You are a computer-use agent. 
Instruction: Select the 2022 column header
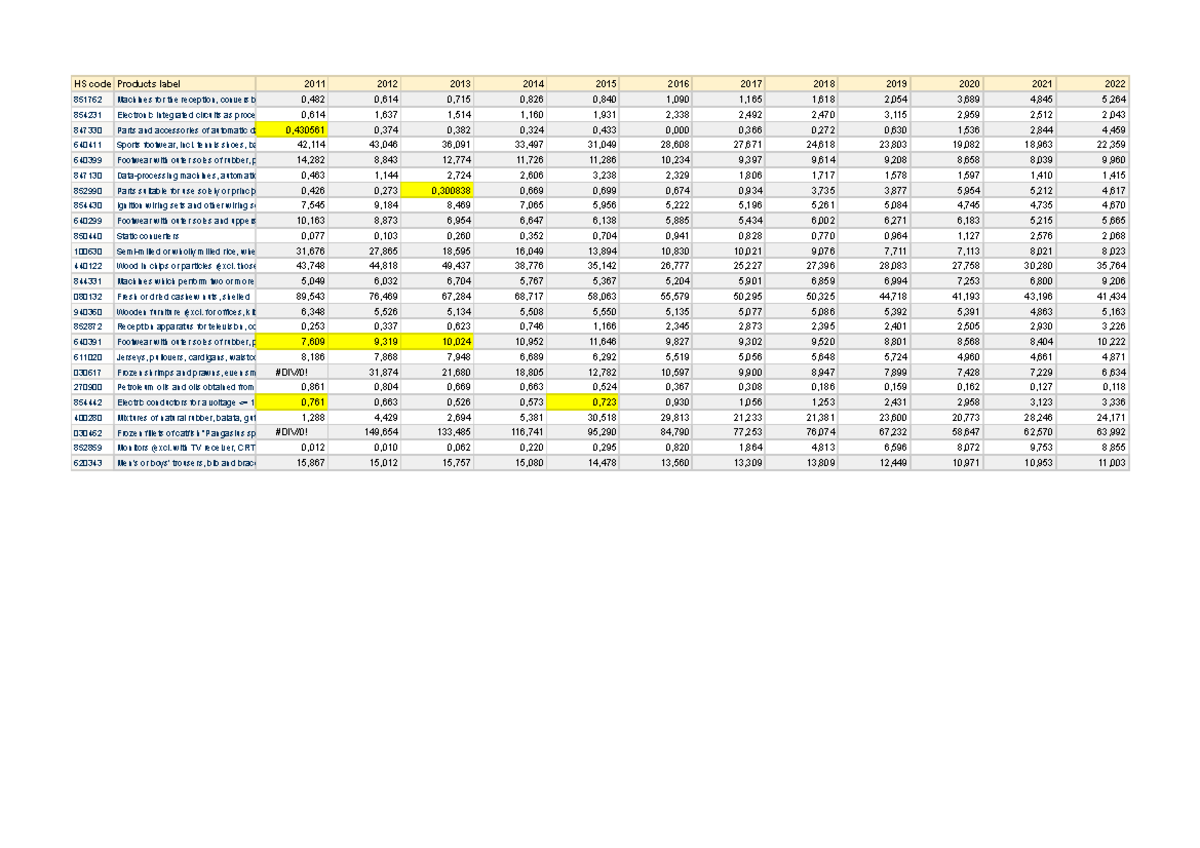coord(1095,83)
